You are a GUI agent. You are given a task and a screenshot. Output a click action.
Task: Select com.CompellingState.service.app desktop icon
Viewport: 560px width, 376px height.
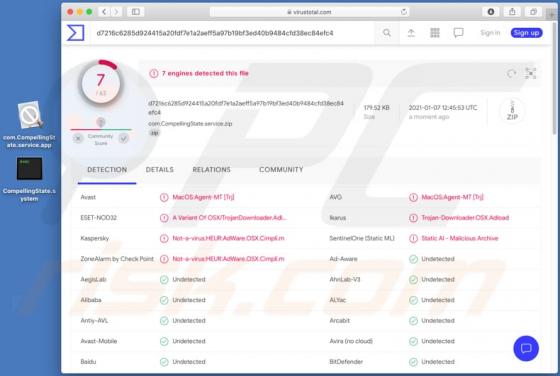29,125
